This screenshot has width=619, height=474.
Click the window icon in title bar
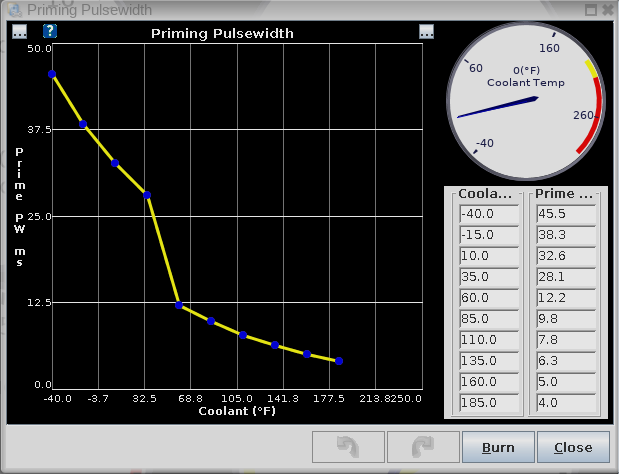click(x=11, y=9)
